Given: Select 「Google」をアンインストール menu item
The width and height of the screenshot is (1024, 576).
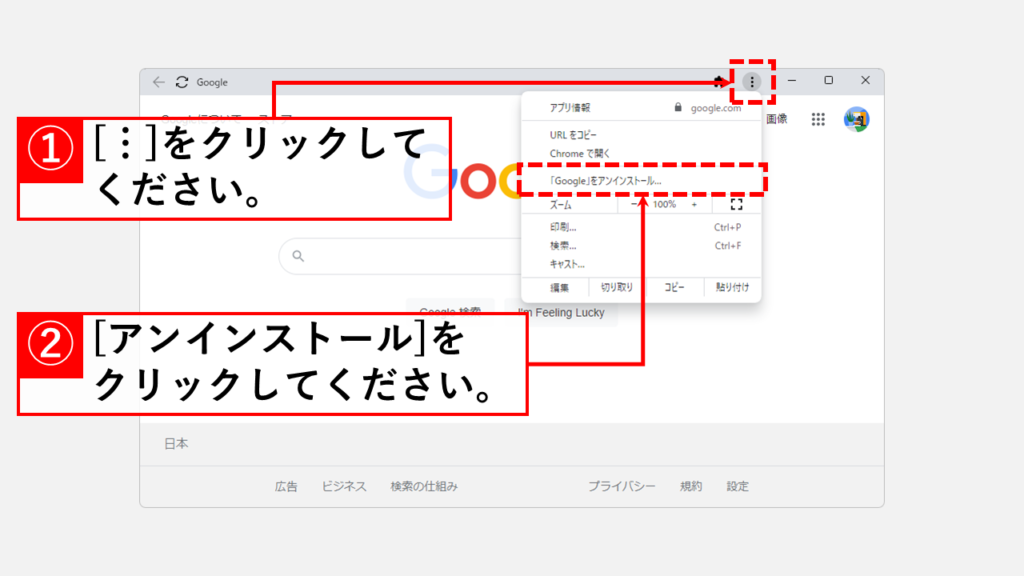Looking at the screenshot, I should (606, 181).
